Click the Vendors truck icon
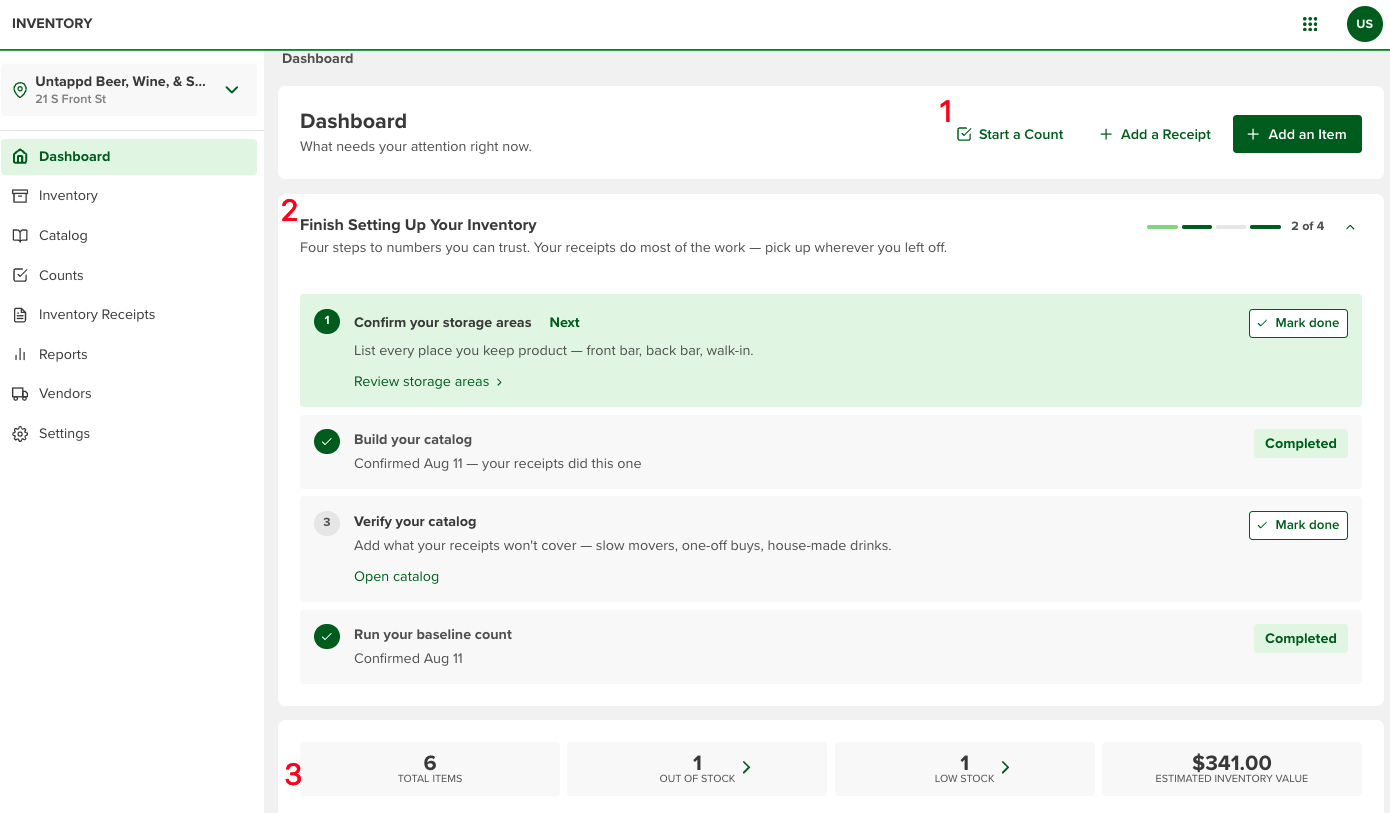The width and height of the screenshot is (1390, 813). coord(20,394)
